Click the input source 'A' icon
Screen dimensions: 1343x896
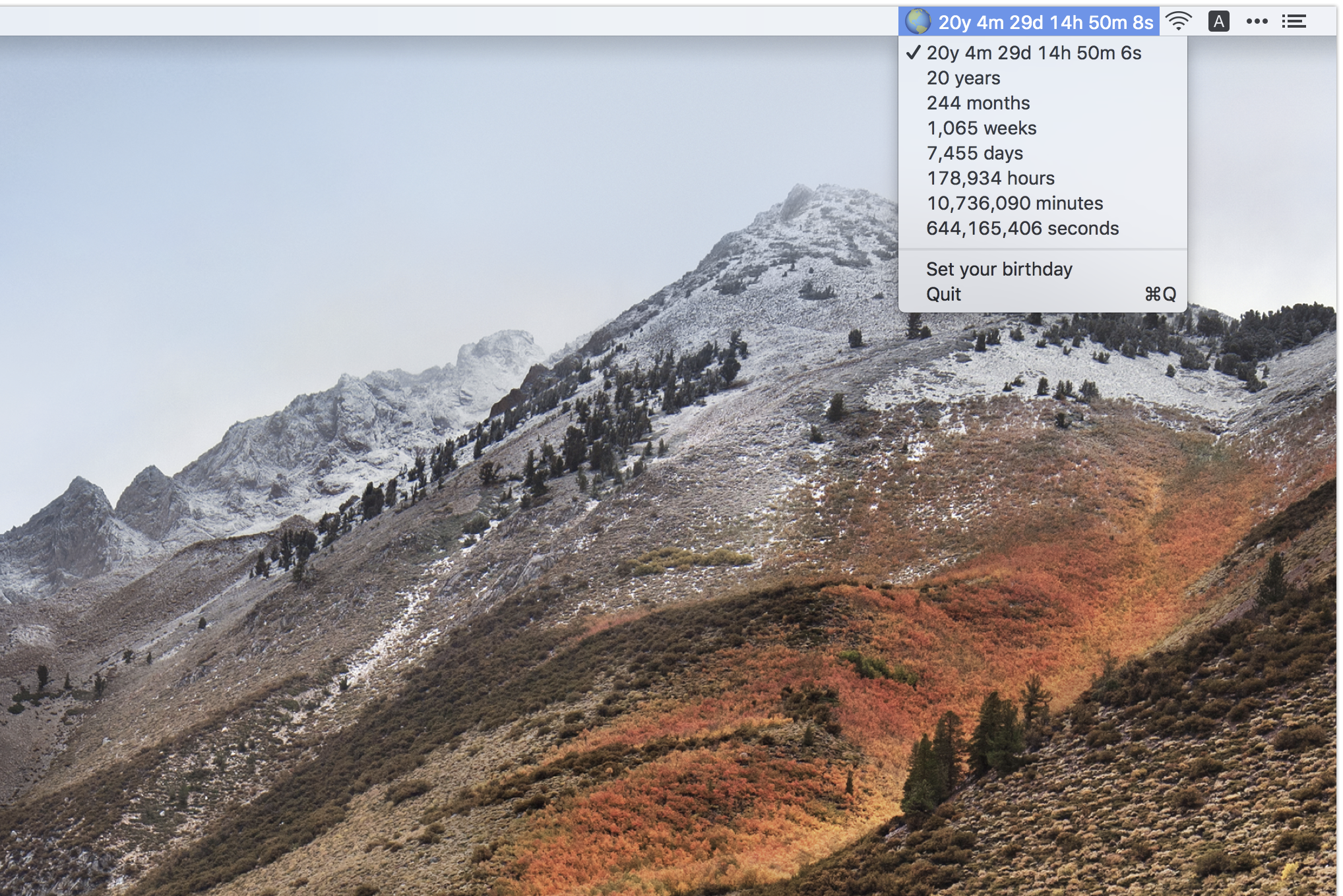pos(1218,22)
